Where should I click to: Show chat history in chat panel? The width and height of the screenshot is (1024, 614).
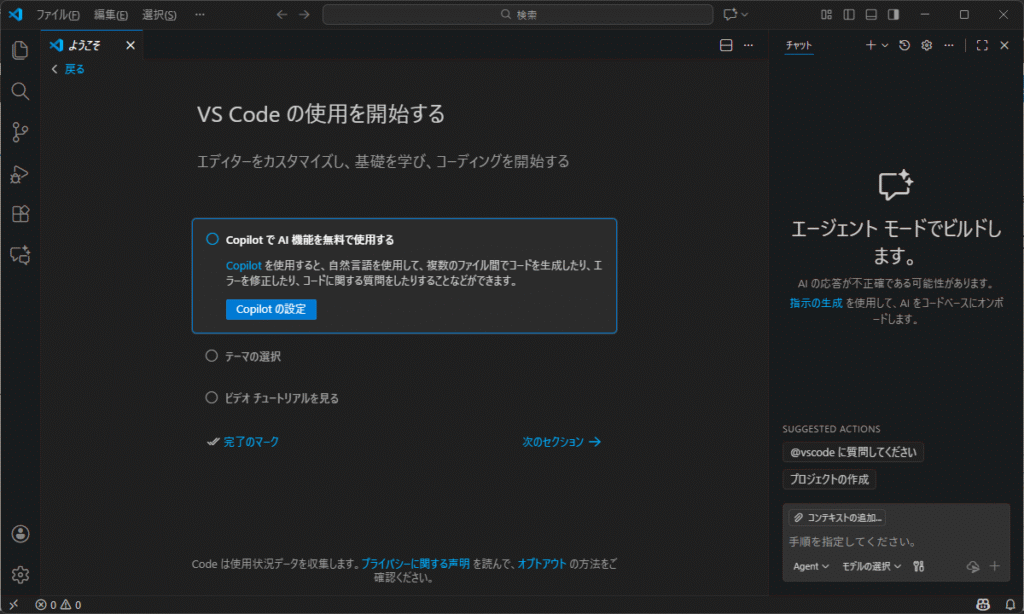[x=904, y=45]
